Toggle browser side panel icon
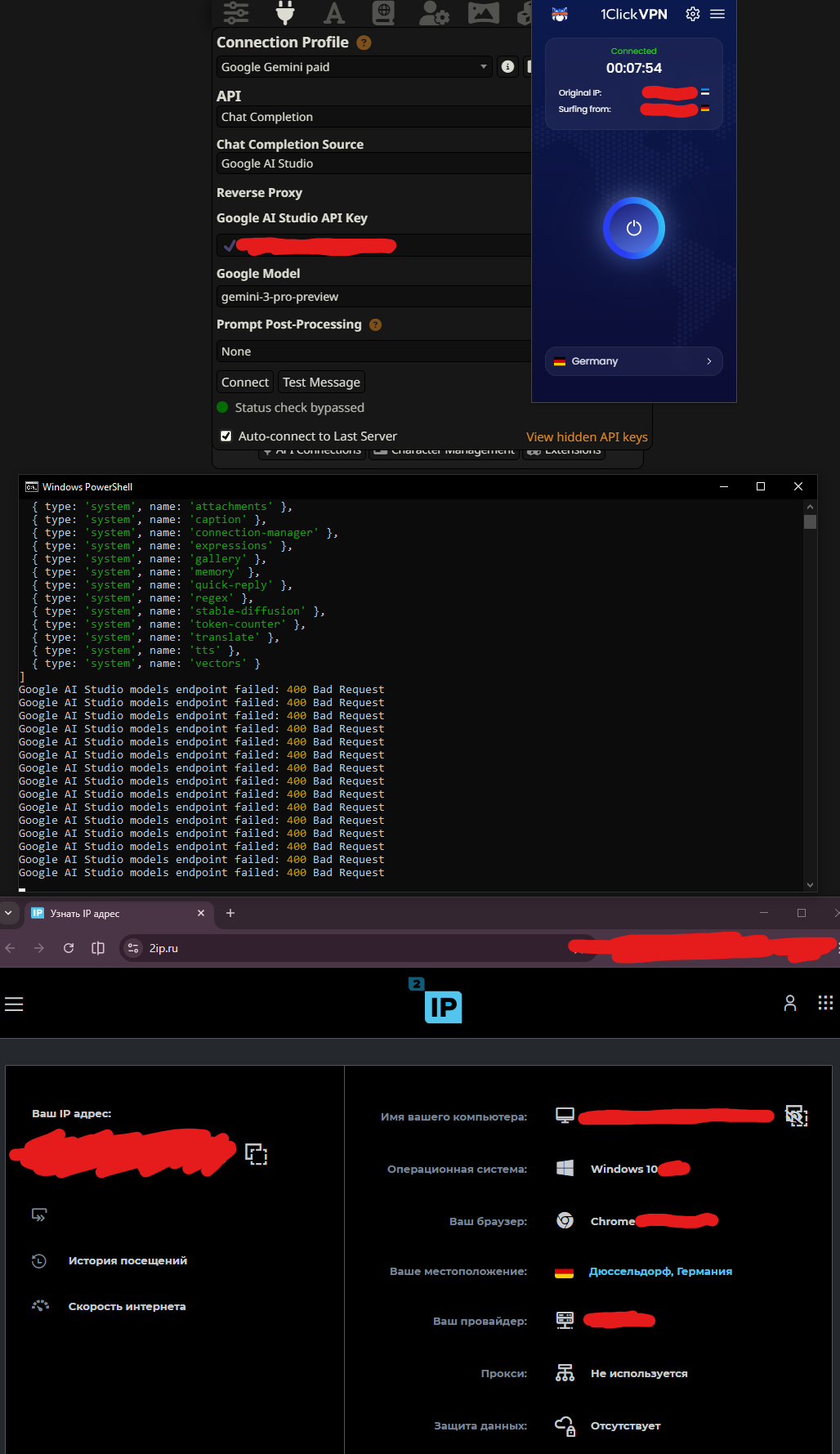The height and width of the screenshot is (1454, 840). pyautogui.click(x=98, y=948)
